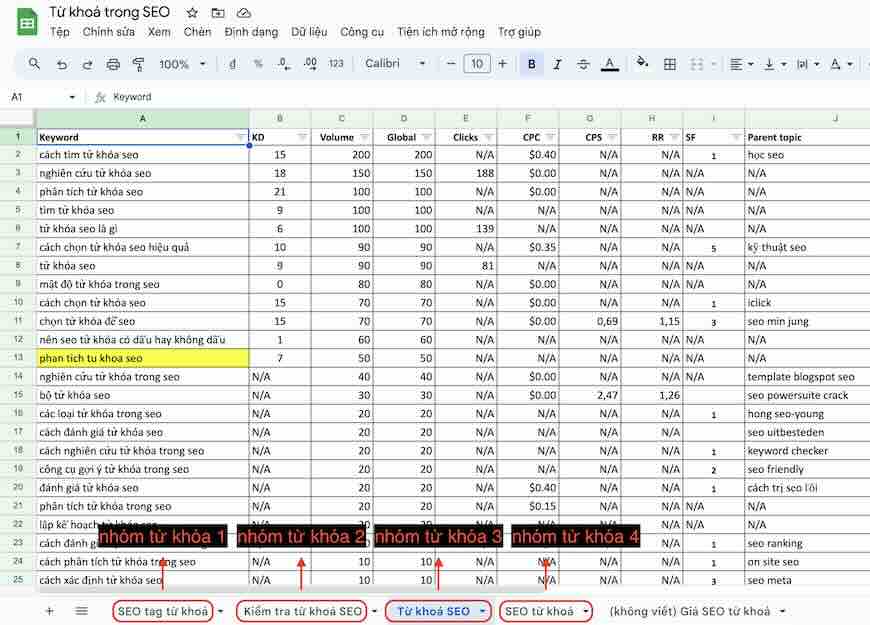Print the spreadsheet

click(x=113, y=64)
